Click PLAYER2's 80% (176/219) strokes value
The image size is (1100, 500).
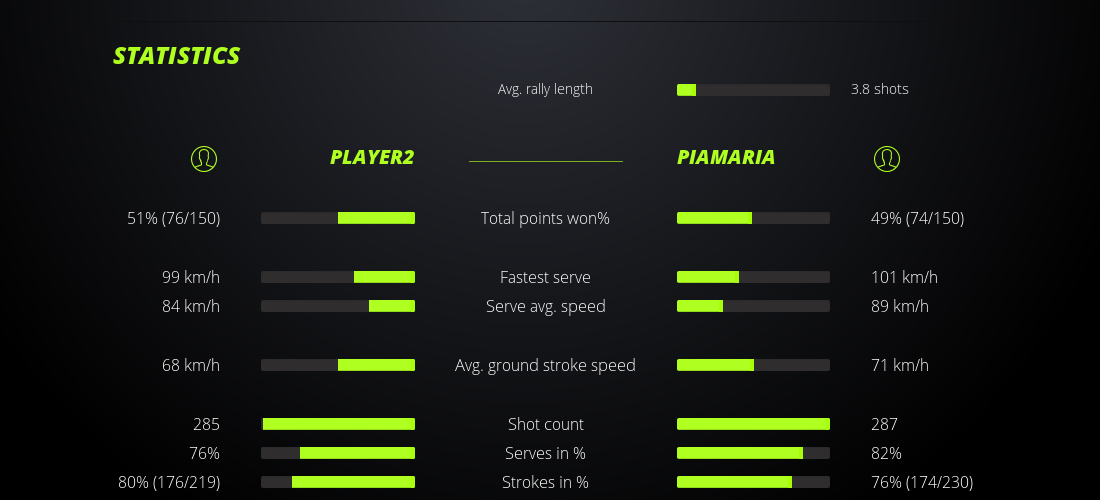click(x=169, y=482)
